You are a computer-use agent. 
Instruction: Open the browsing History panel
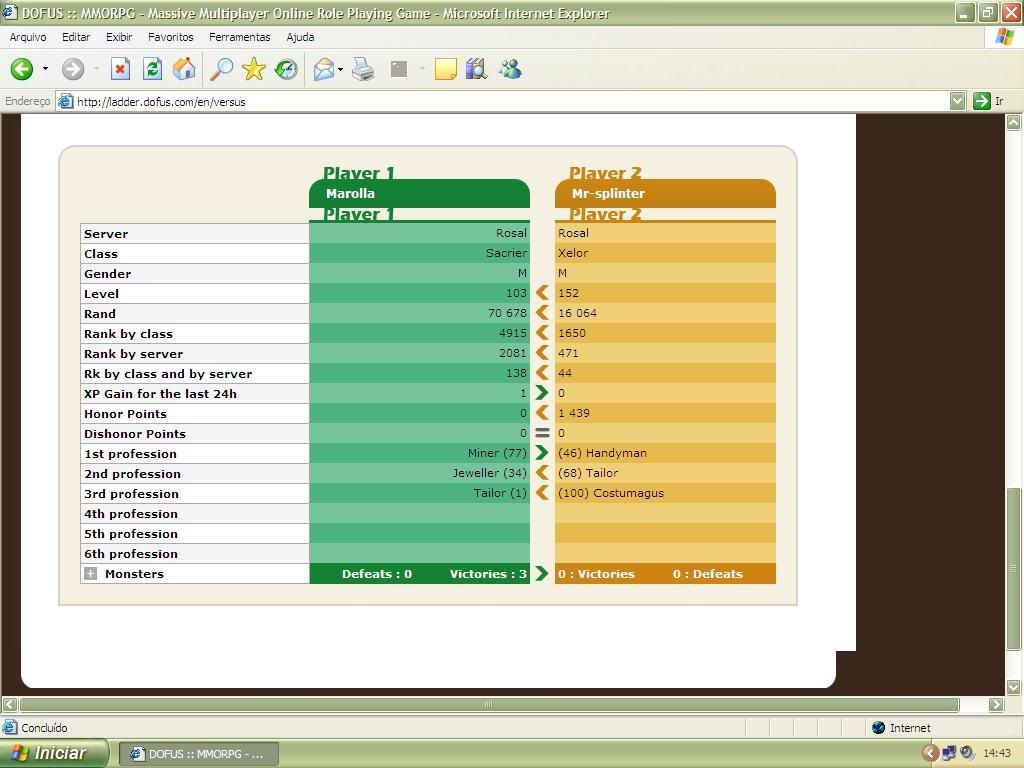287,69
